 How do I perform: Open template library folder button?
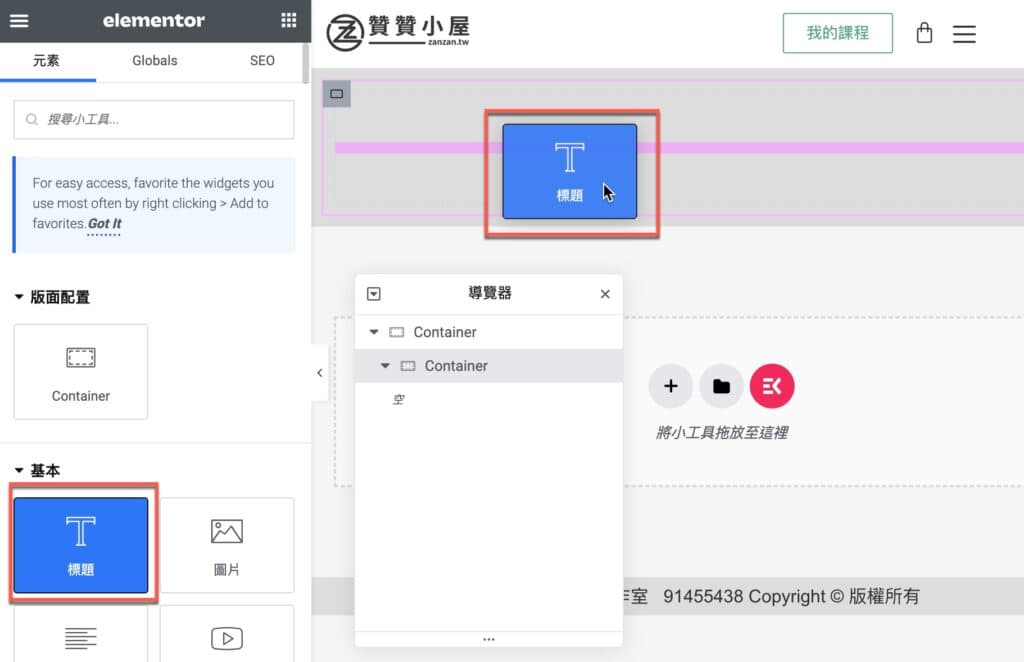[721, 386]
